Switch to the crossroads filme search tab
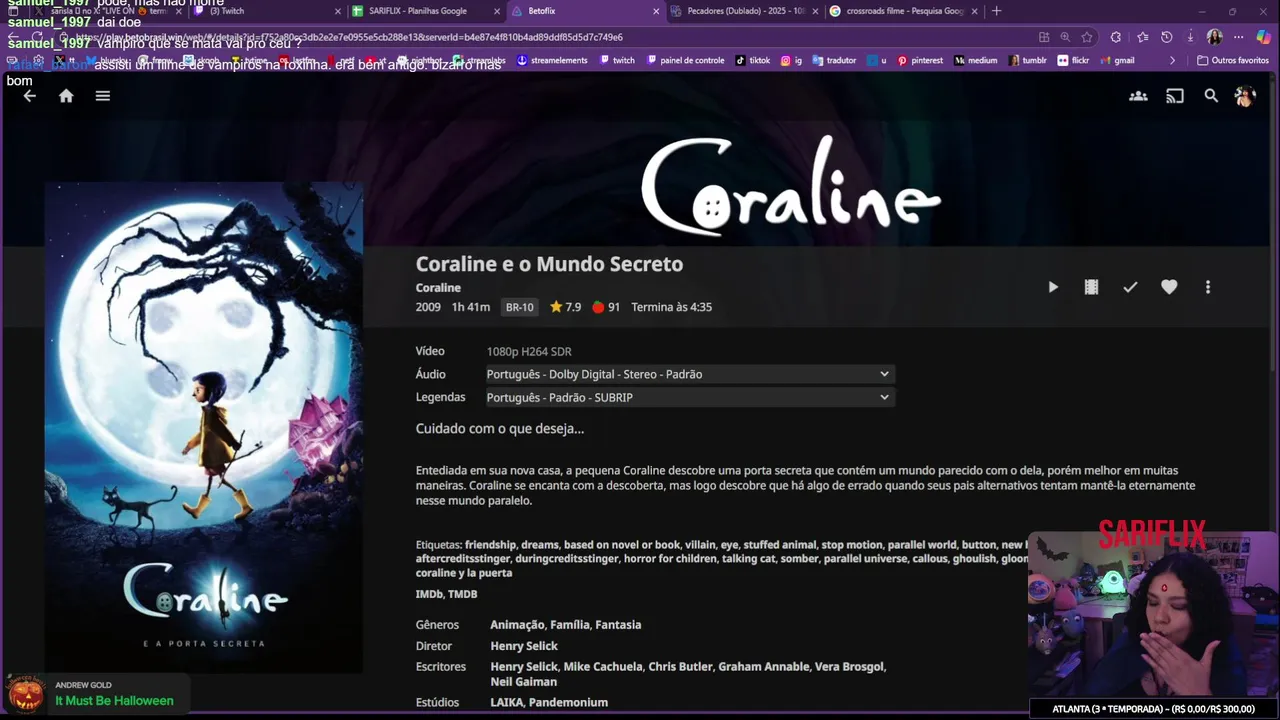This screenshot has width=1280, height=720. 905,11
